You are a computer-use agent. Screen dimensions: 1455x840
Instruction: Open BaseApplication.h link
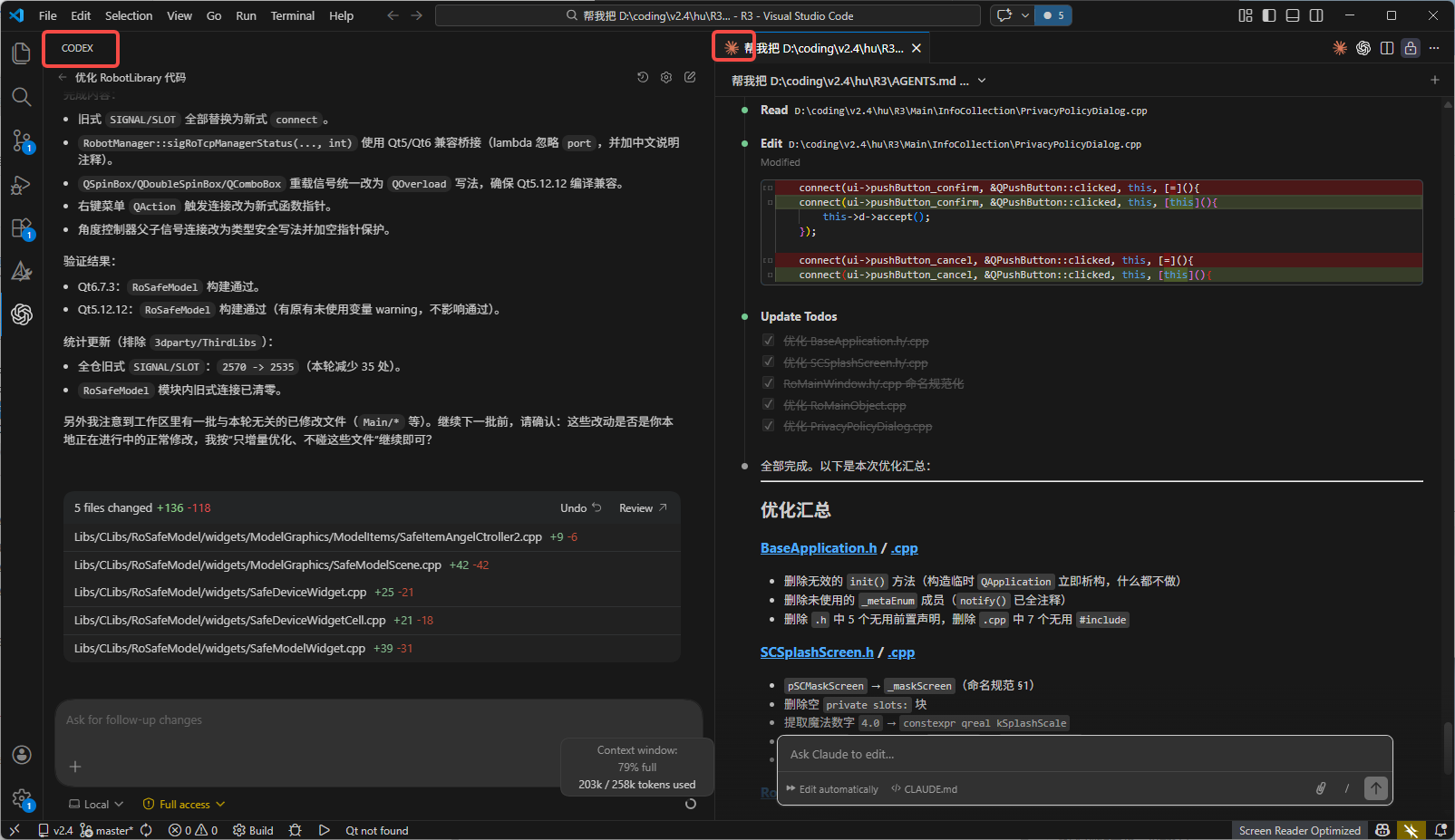coord(819,548)
